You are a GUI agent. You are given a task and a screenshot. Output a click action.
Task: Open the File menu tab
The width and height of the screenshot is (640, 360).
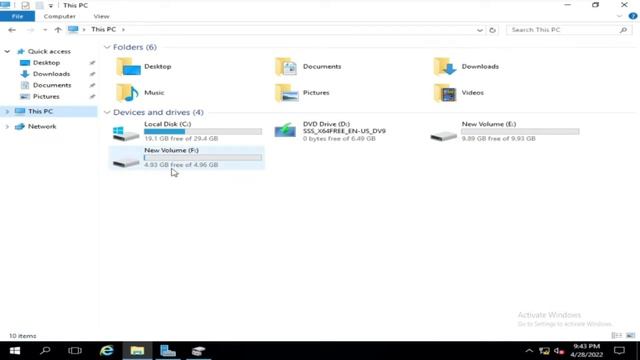[18, 16]
